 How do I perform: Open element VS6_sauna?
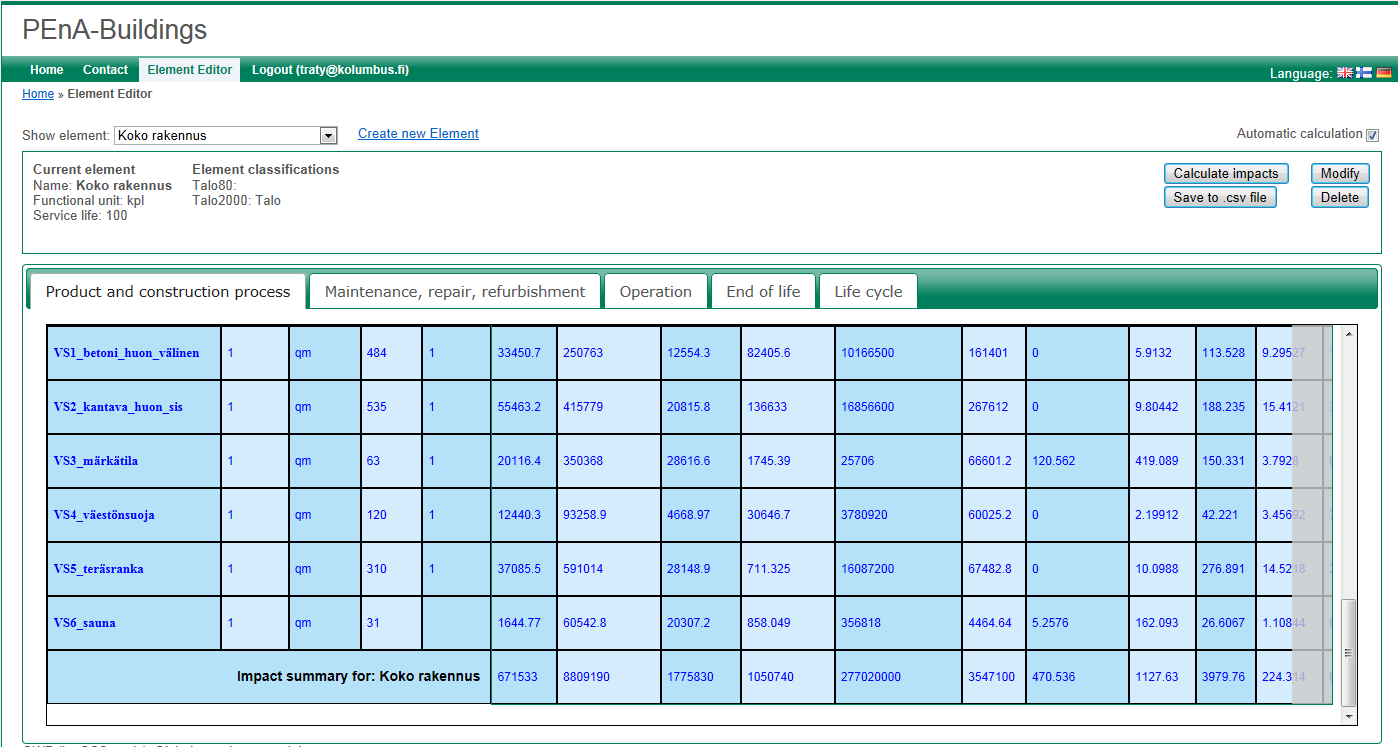tap(85, 623)
